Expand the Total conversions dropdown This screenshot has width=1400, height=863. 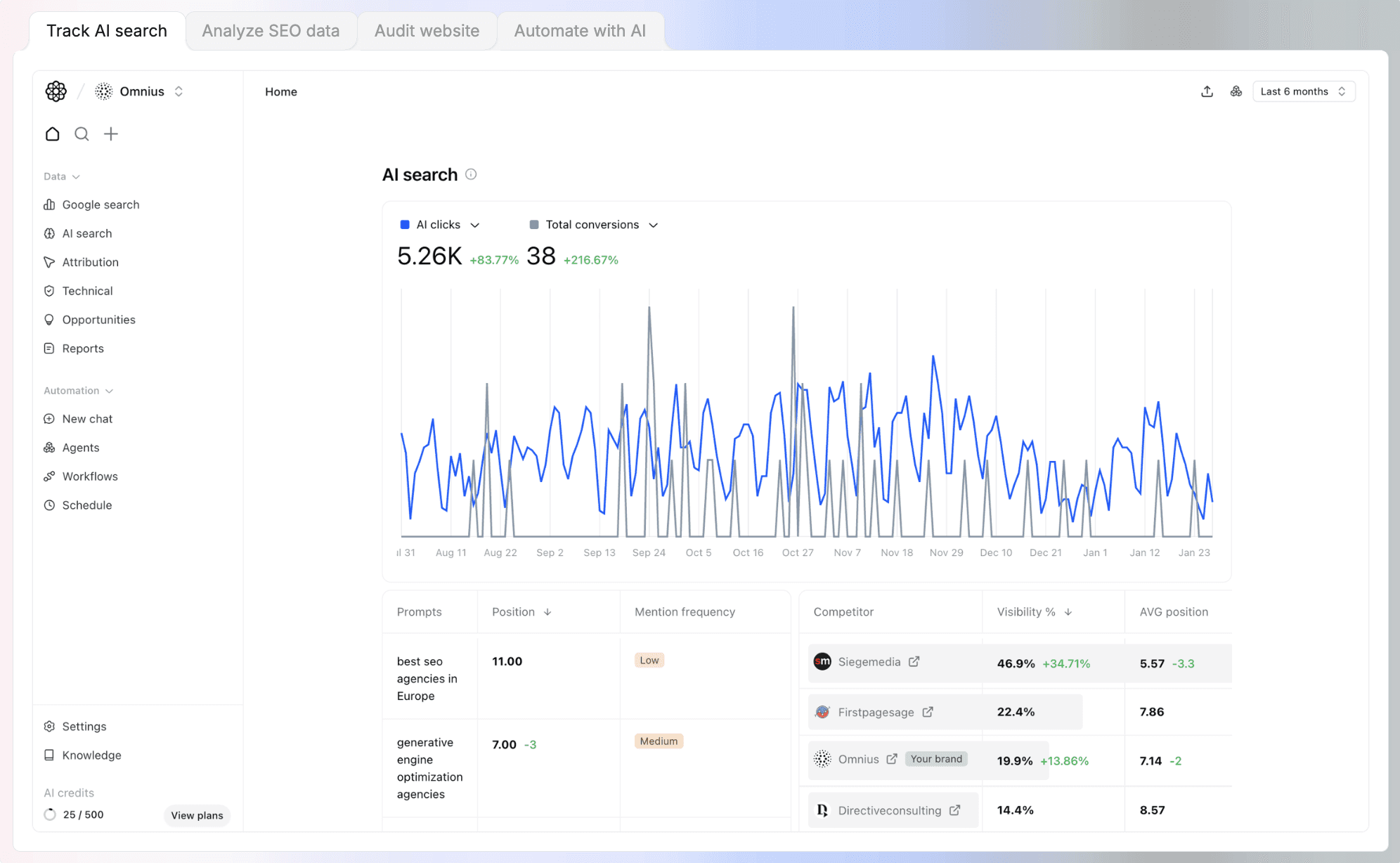[x=653, y=225]
